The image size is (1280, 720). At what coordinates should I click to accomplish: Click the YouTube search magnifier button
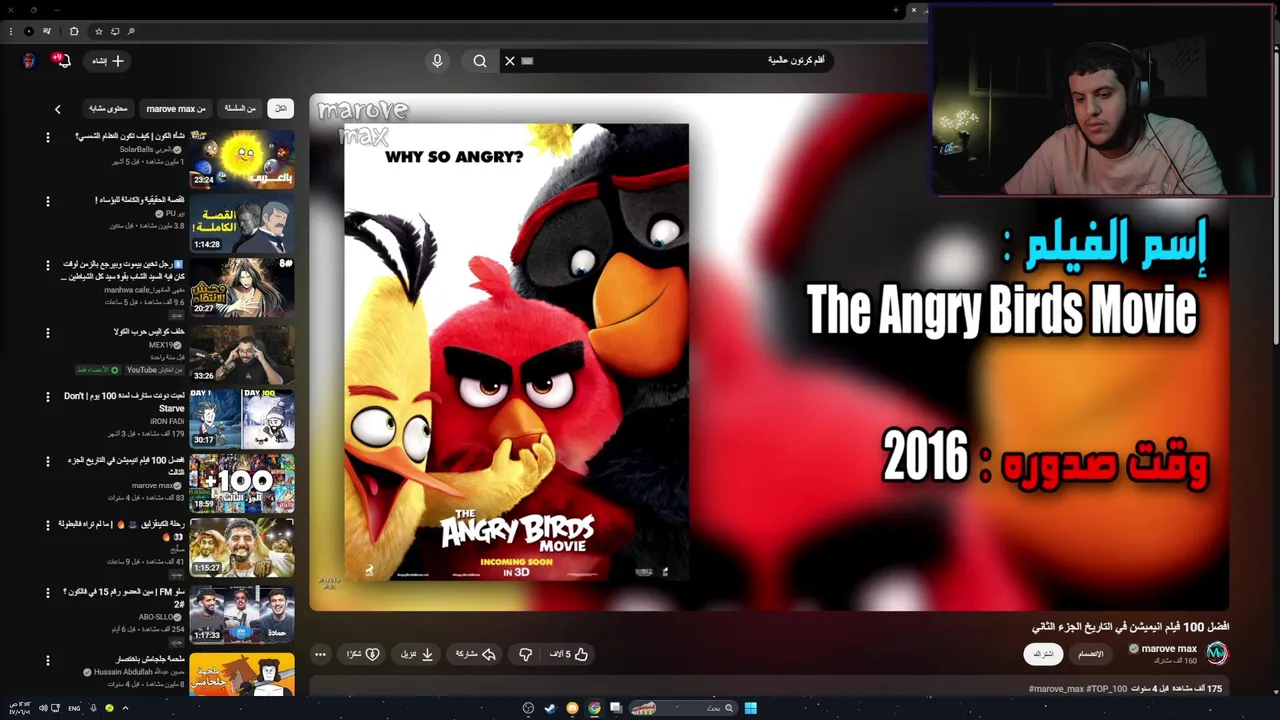(x=480, y=61)
